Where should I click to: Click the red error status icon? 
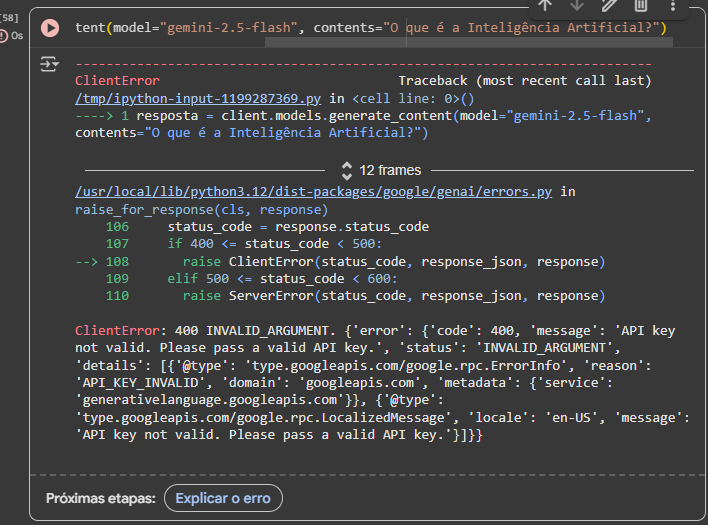3,35
